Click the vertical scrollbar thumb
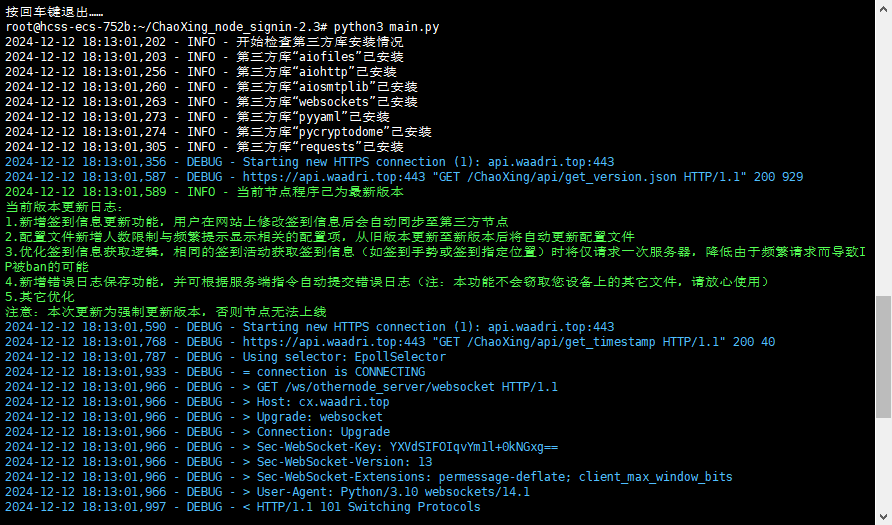The height and width of the screenshot is (525, 892). (883, 356)
